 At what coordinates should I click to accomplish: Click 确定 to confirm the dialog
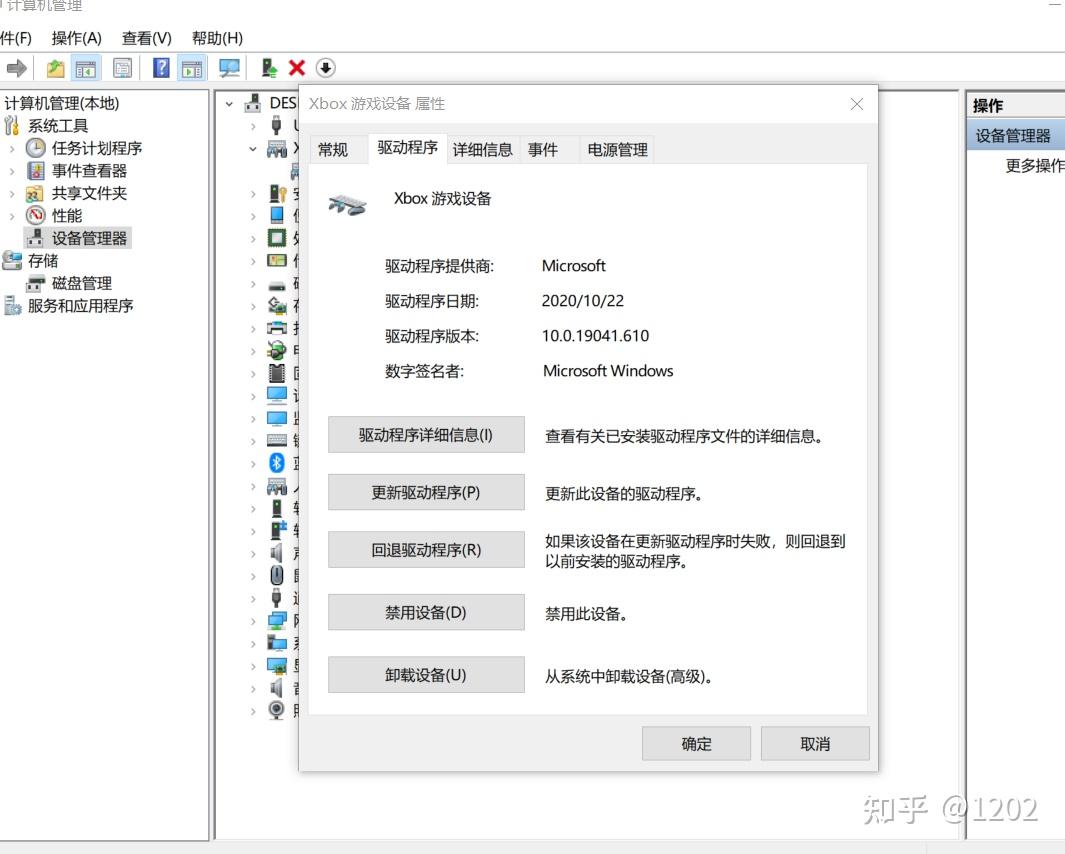tap(696, 743)
